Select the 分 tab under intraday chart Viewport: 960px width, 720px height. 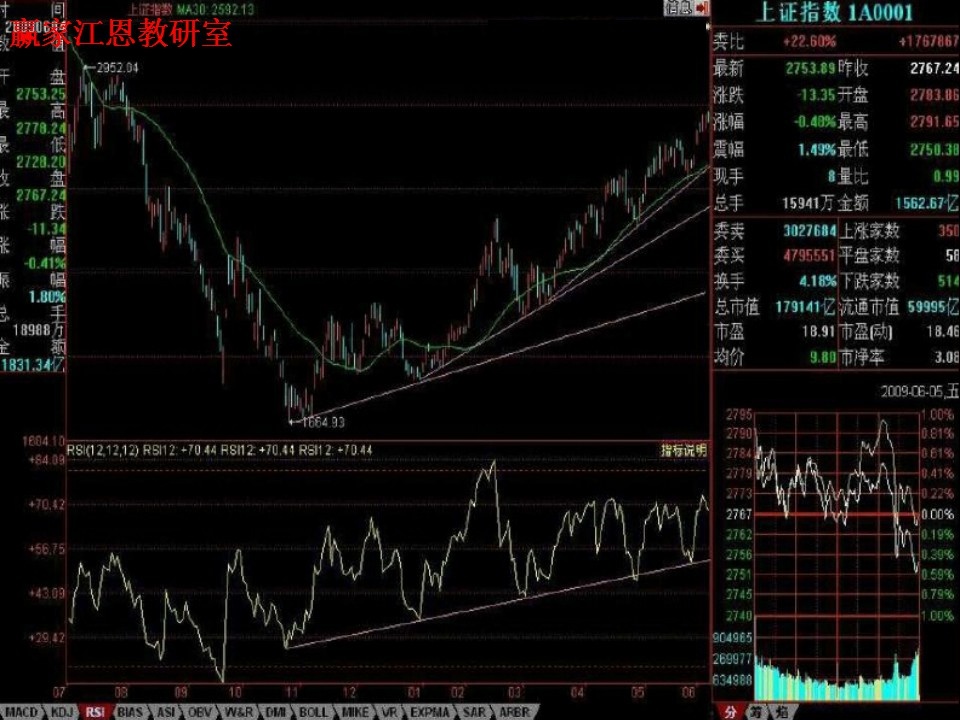[x=730, y=712]
